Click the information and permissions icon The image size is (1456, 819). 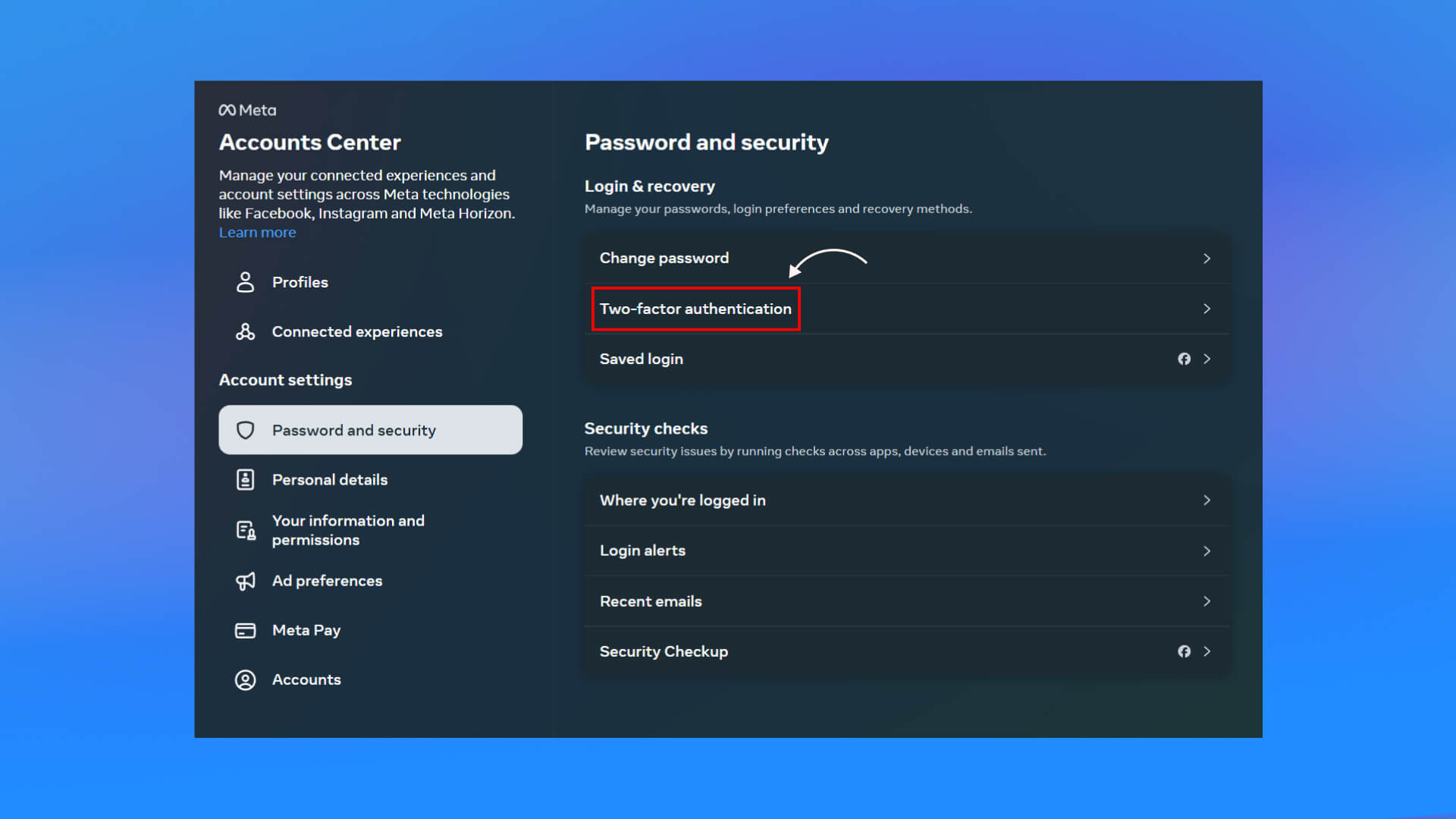point(245,530)
